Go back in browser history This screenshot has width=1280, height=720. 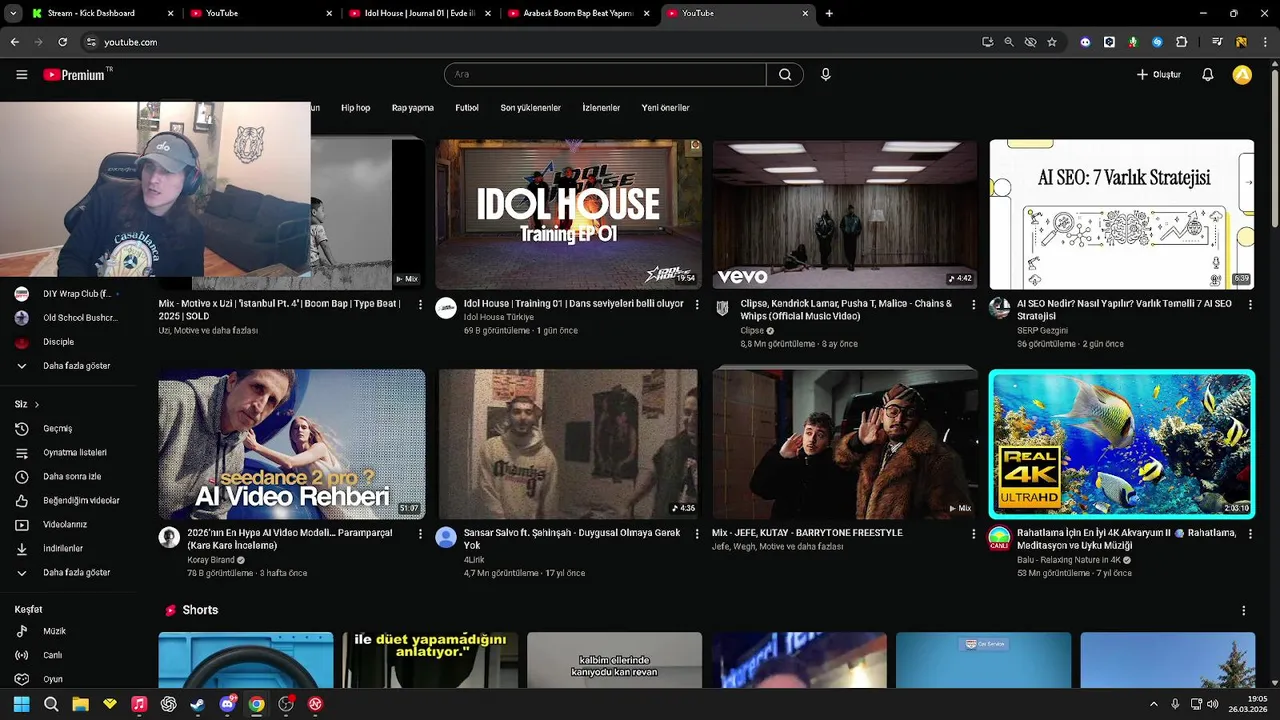(x=14, y=42)
